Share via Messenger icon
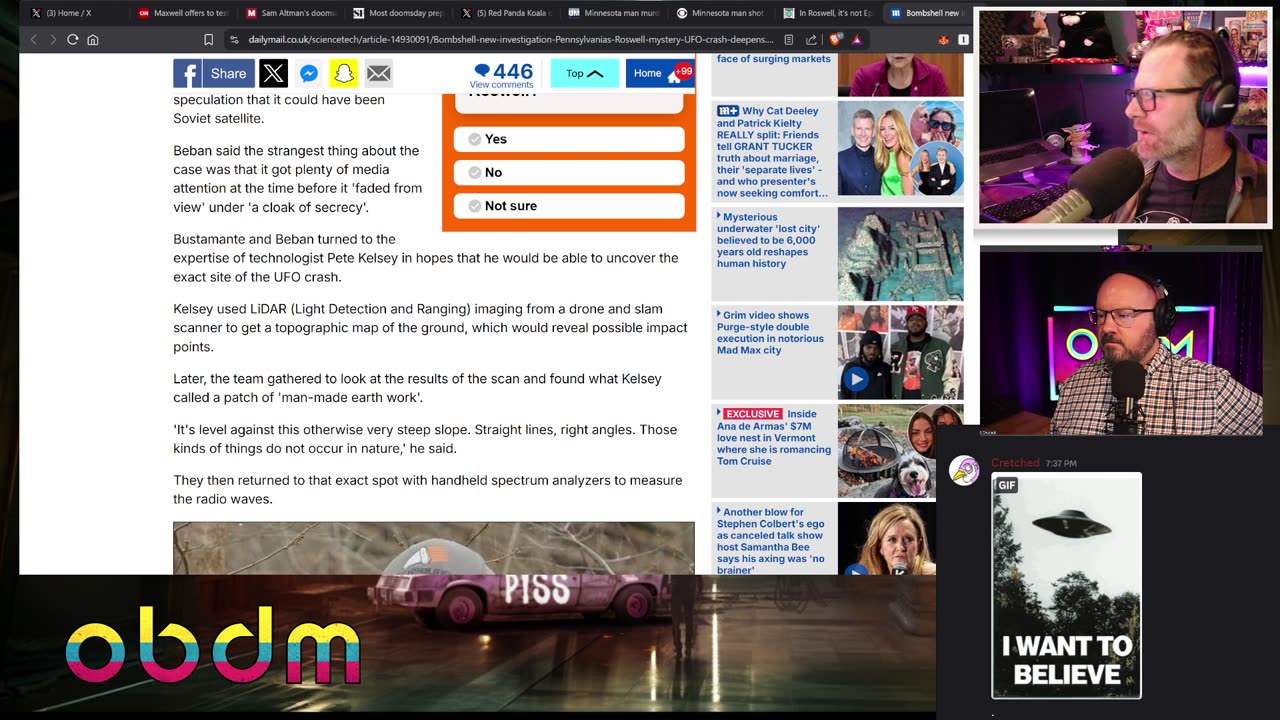Screen dimensions: 1280x720 [309, 73]
